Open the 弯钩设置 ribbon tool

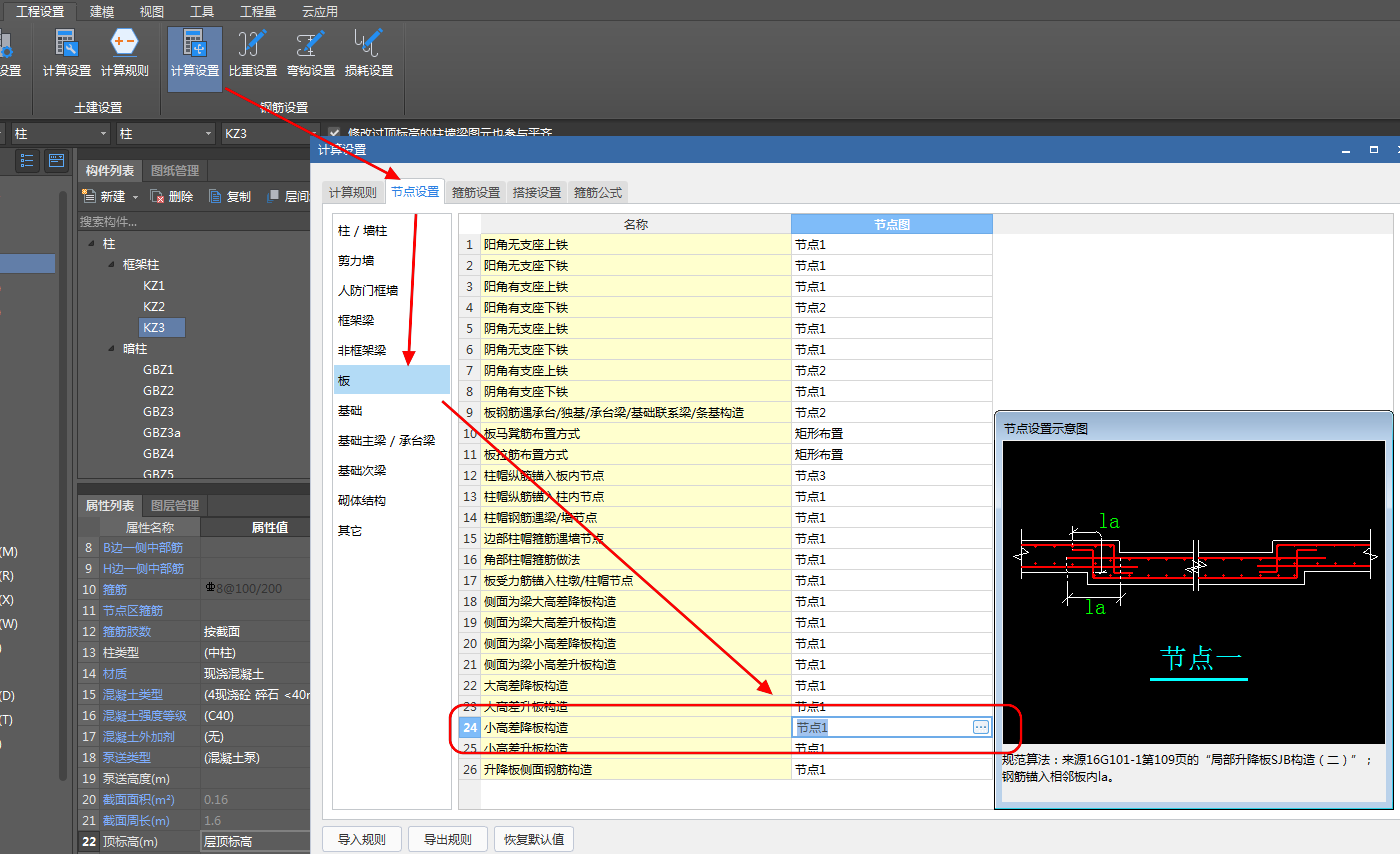coord(311,54)
